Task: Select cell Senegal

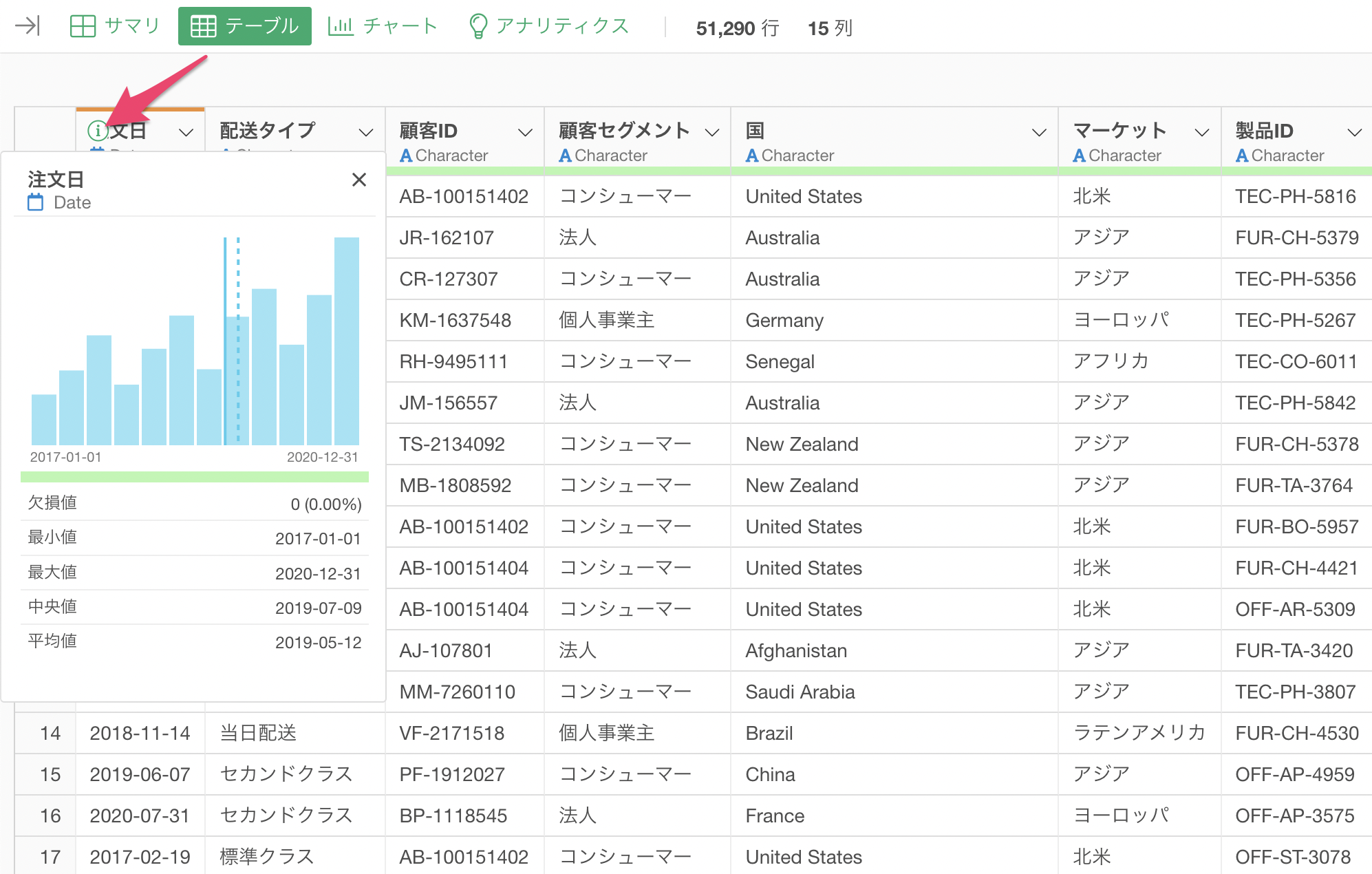Action: (894, 362)
